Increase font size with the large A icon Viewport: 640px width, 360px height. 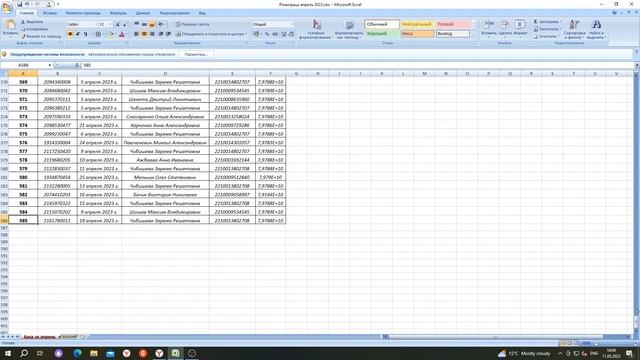click(118, 24)
